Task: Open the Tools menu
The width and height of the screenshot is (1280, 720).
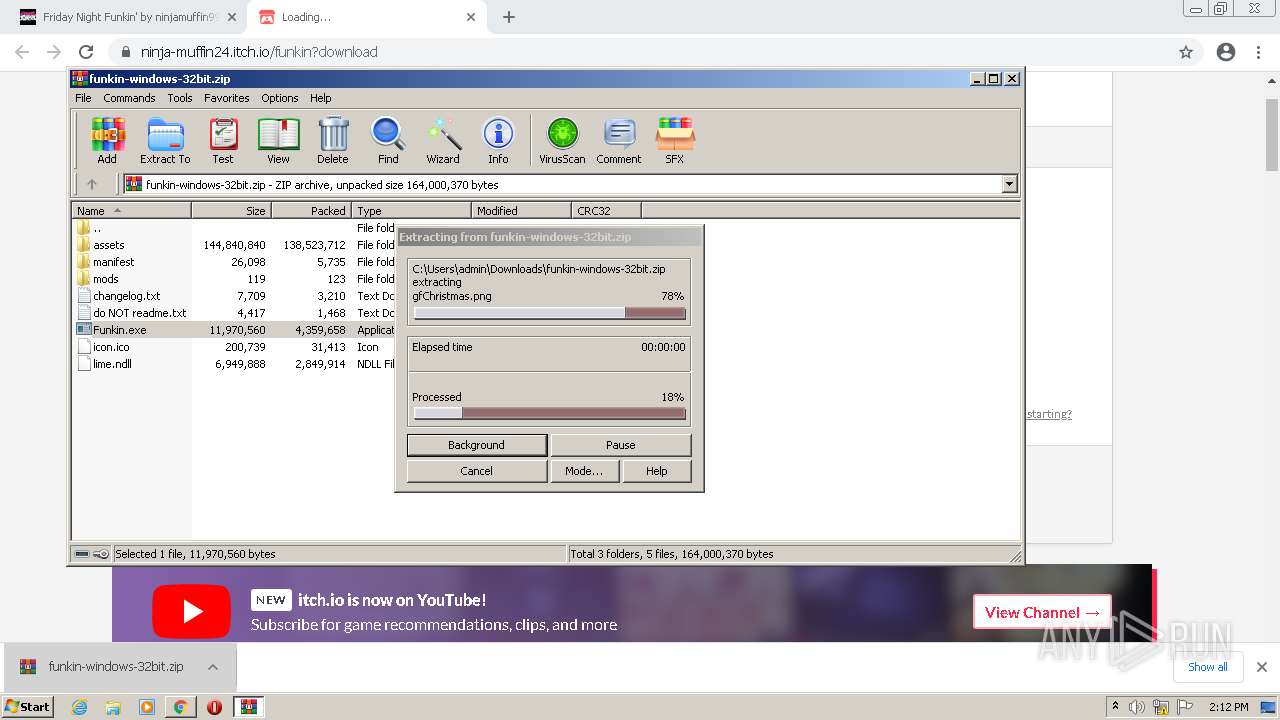Action: [x=180, y=98]
